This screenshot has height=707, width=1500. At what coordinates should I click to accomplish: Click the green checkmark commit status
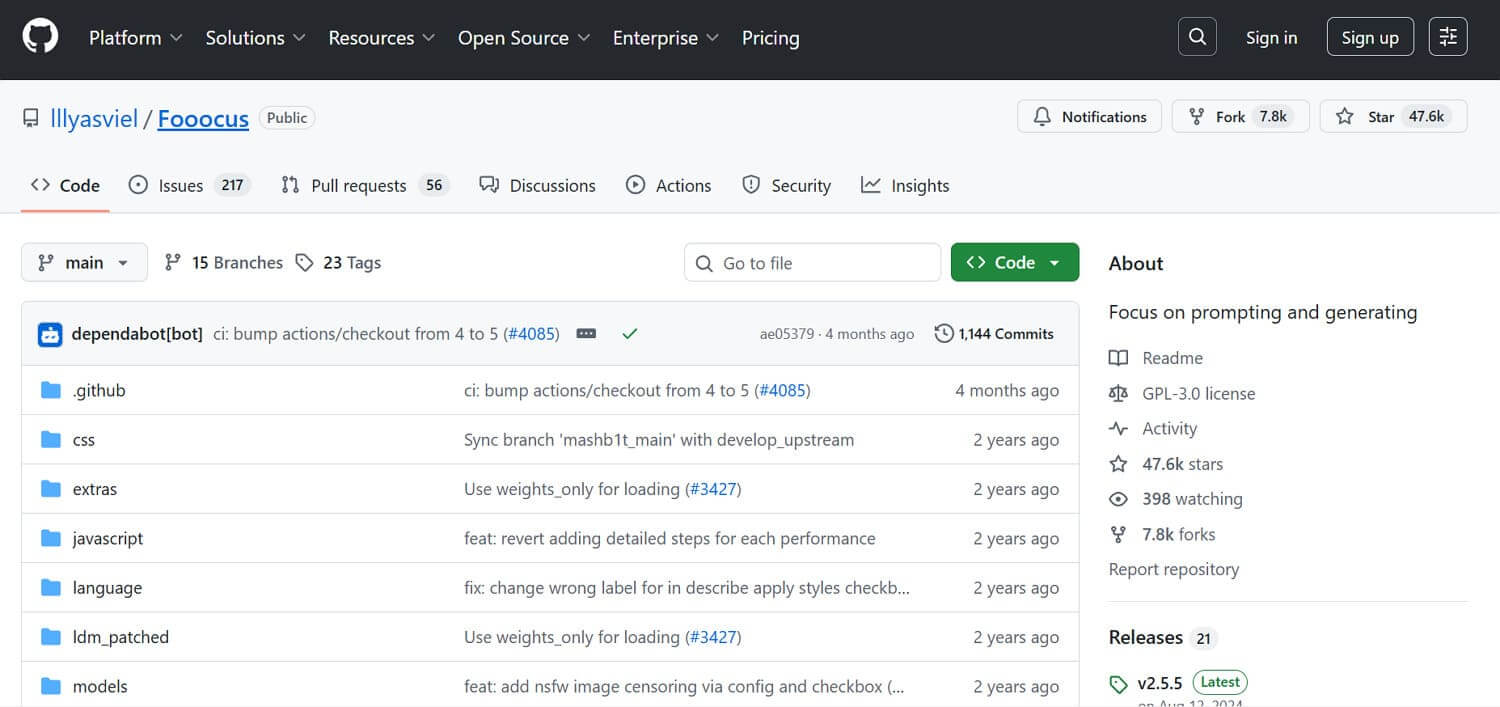click(x=629, y=334)
